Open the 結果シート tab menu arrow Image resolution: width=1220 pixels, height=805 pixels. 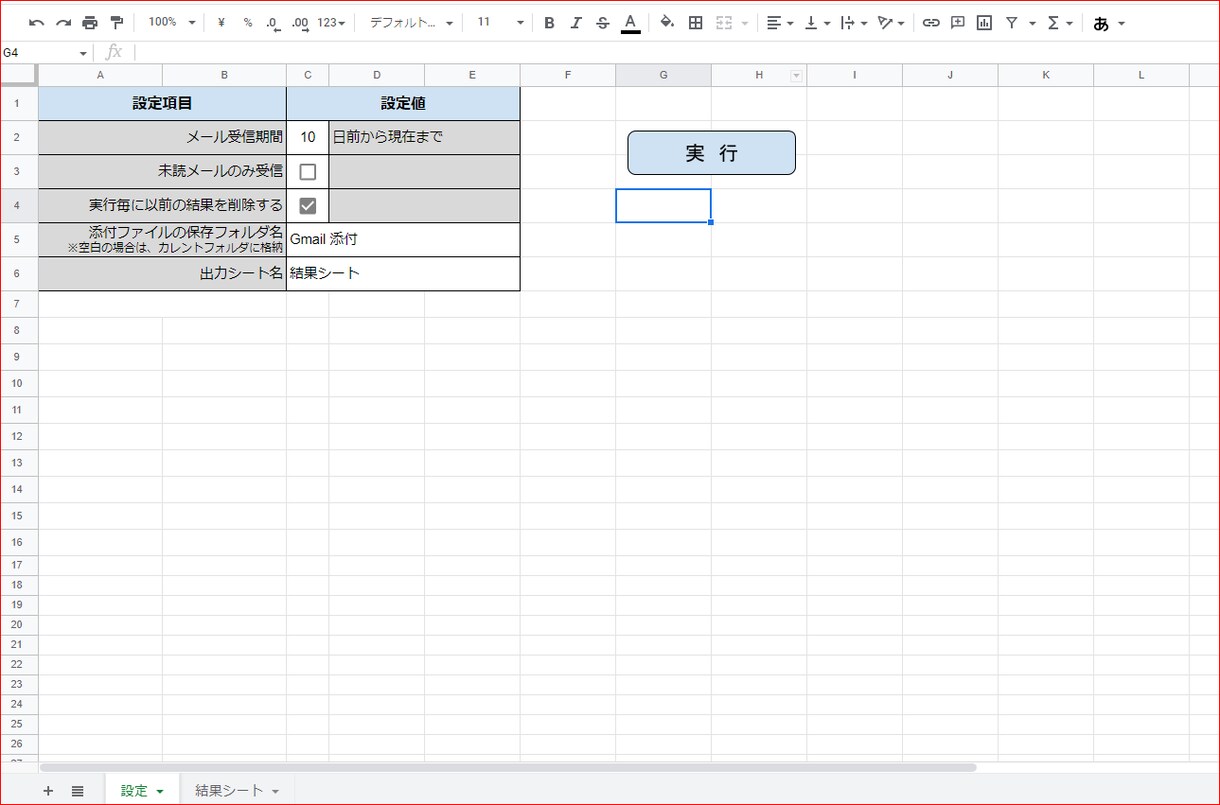pyautogui.click(x=275, y=791)
